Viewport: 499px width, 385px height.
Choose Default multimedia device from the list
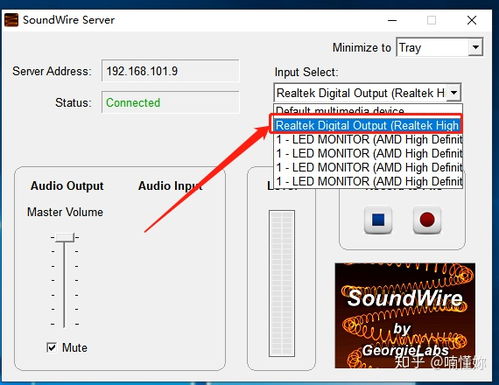point(368,110)
